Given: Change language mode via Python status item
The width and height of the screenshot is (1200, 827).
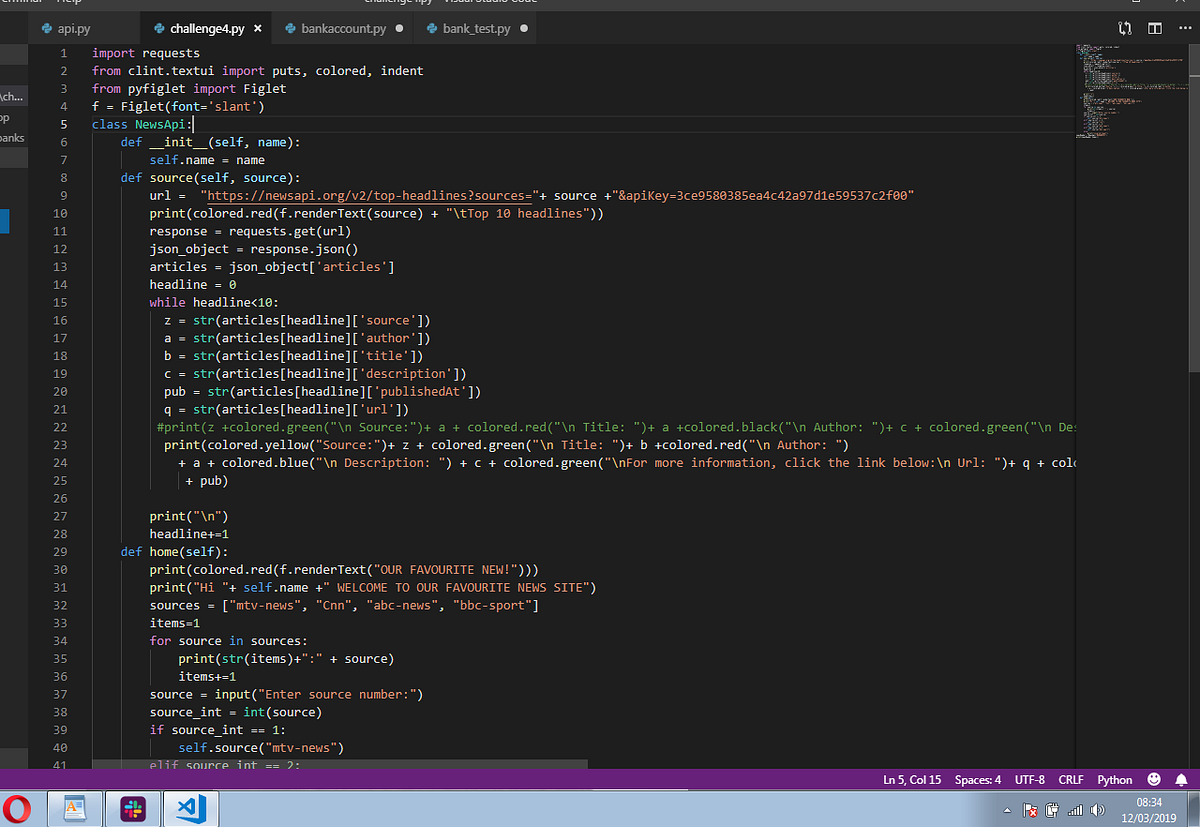Looking at the screenshot, I should pos(1114,779).
